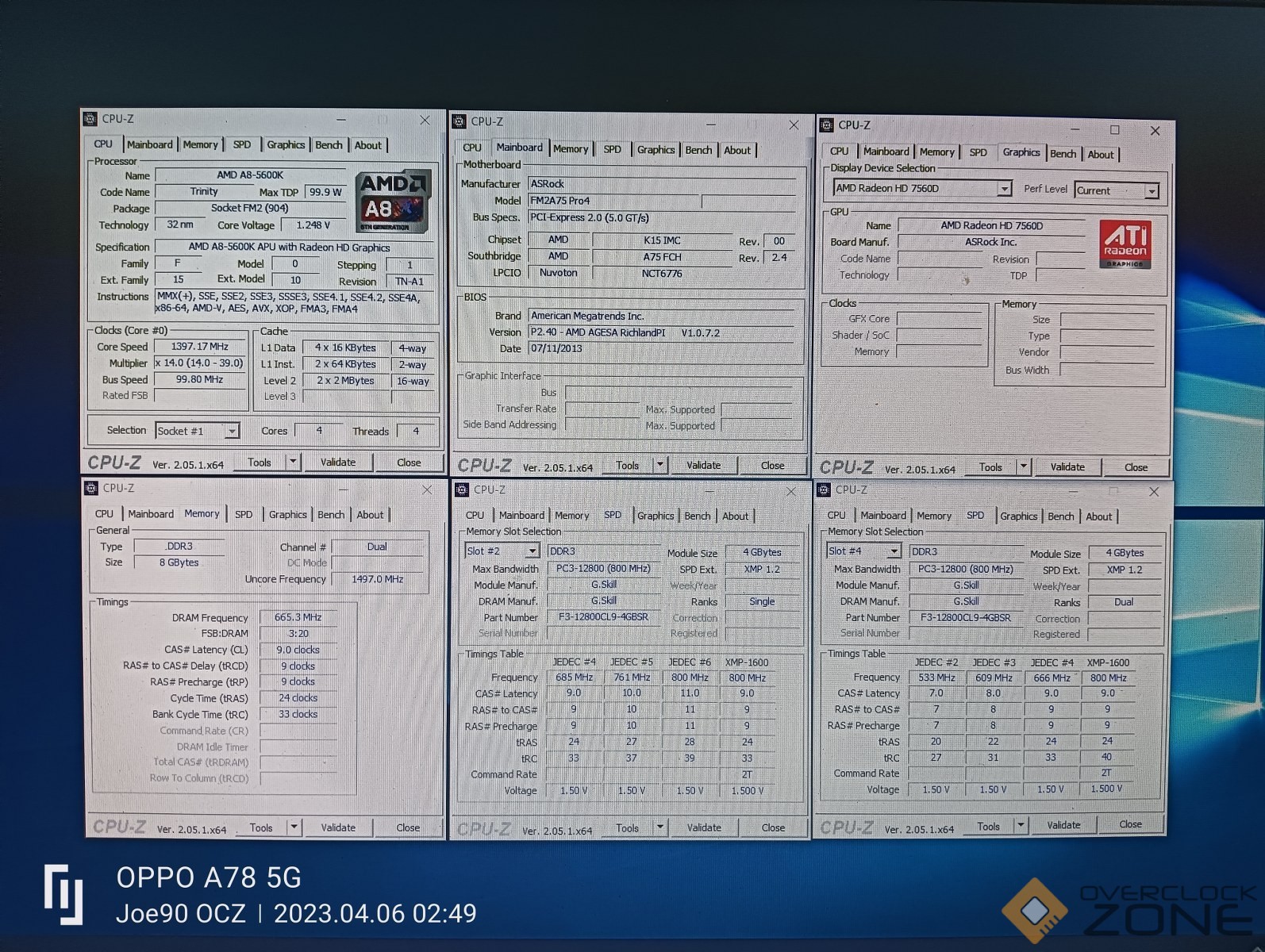Click the Channel # Dual field
Viewport: 1265px width, 952px height.
(377, 547)
